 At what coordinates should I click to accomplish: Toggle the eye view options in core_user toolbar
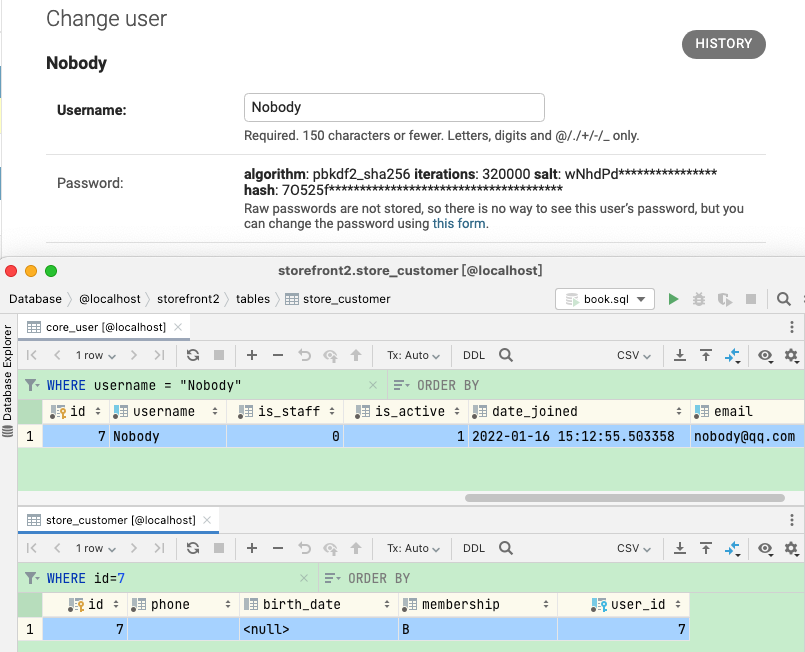click(x=765, y=355)
